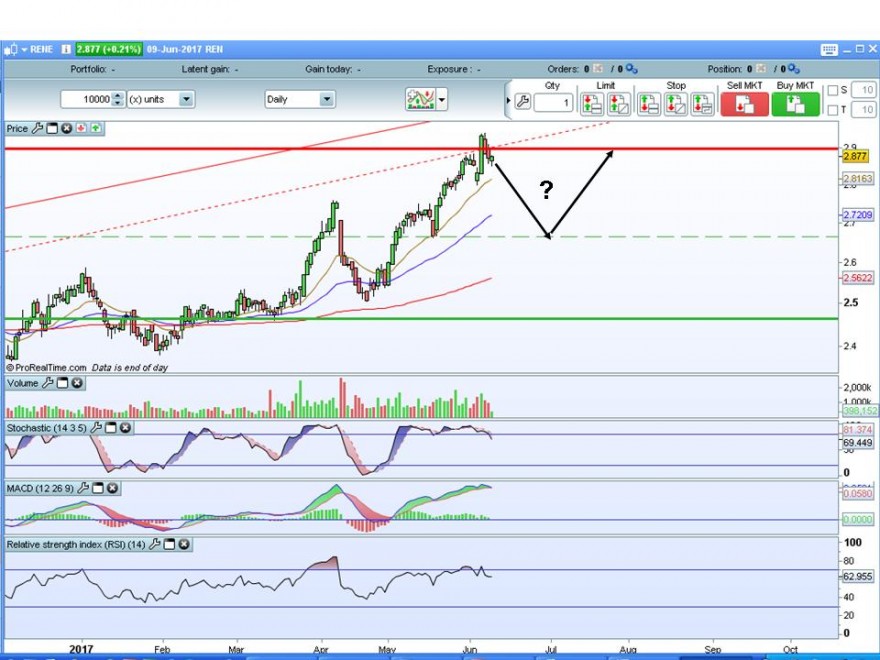880x660 pixels.
Task: Click the Sell MKT button
Action: (744, 104)
